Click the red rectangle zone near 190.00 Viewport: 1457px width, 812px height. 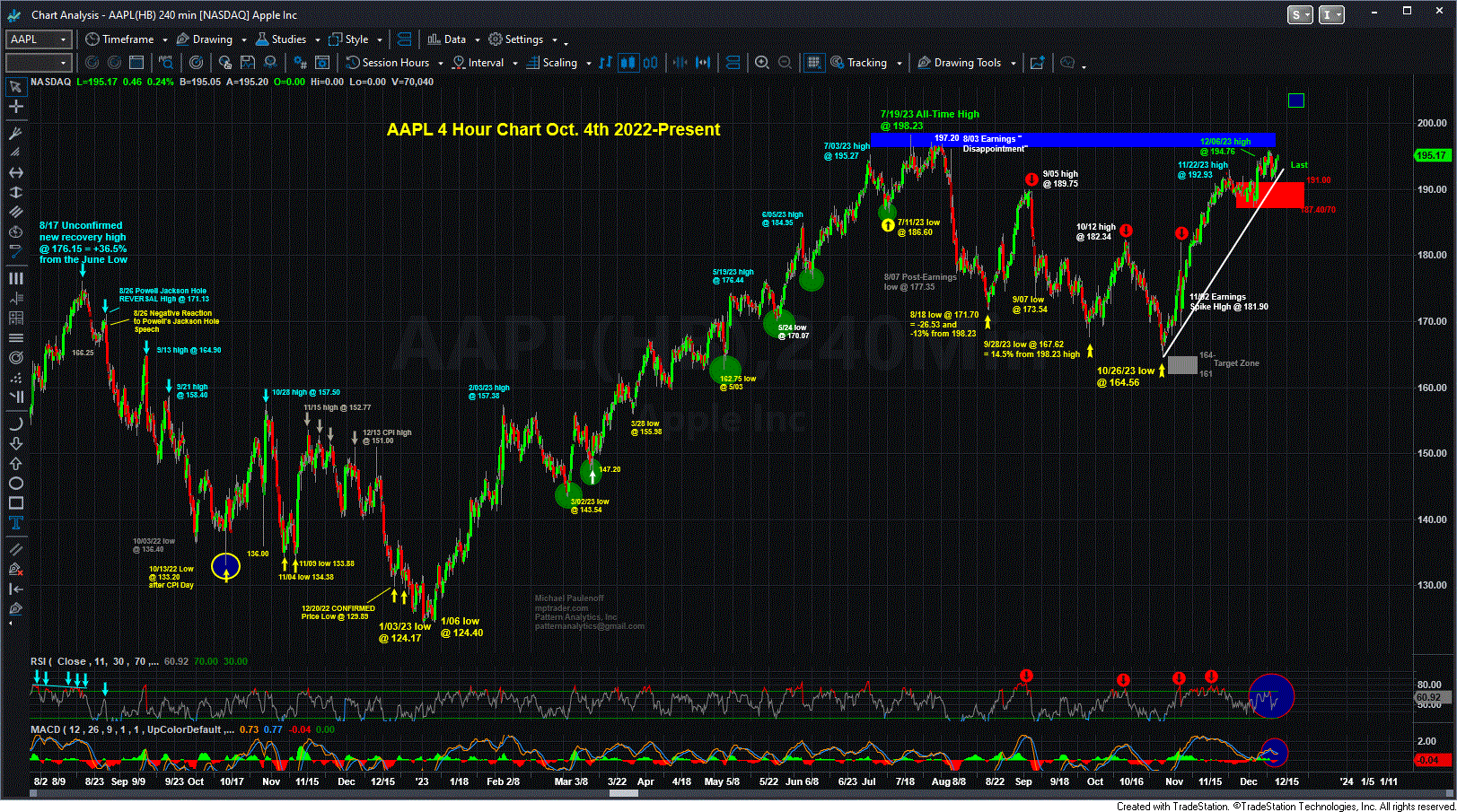coord(1270,195)
